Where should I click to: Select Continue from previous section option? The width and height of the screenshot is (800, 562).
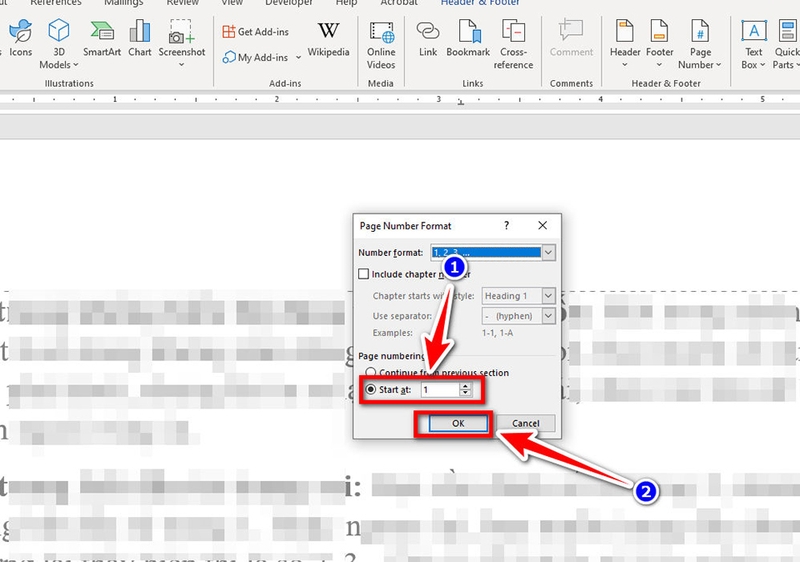(371, 373)
